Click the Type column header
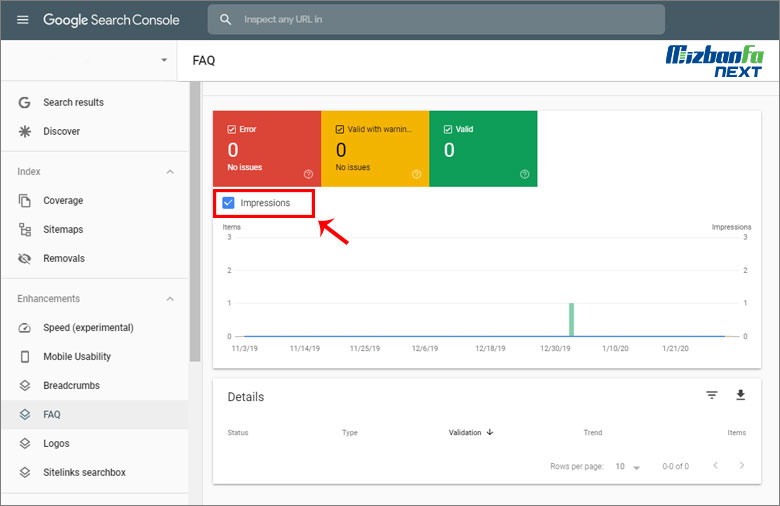This screenshot has width=780, height=506. tap(350, 432)
